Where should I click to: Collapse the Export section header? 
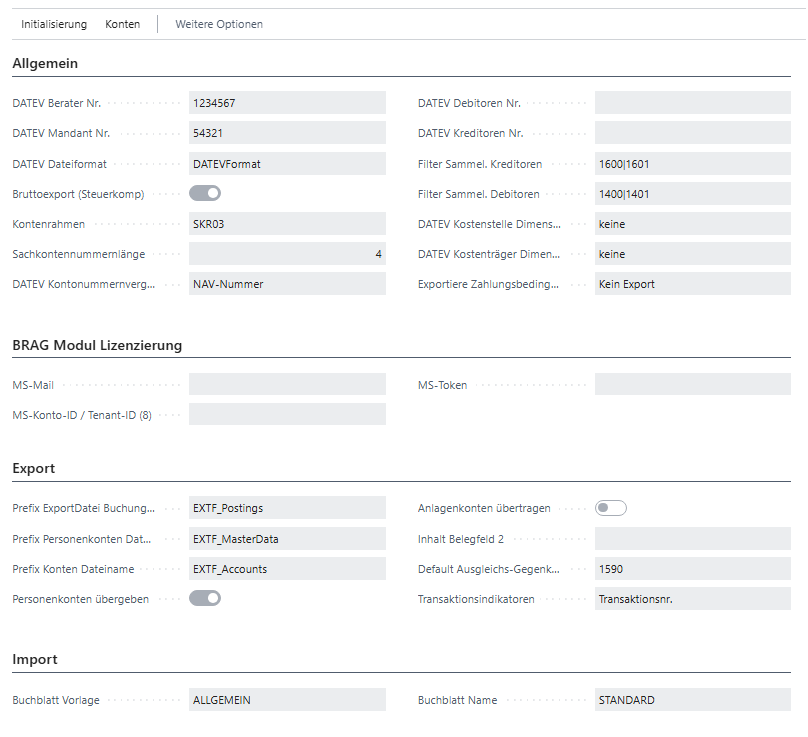coord(33,467)
